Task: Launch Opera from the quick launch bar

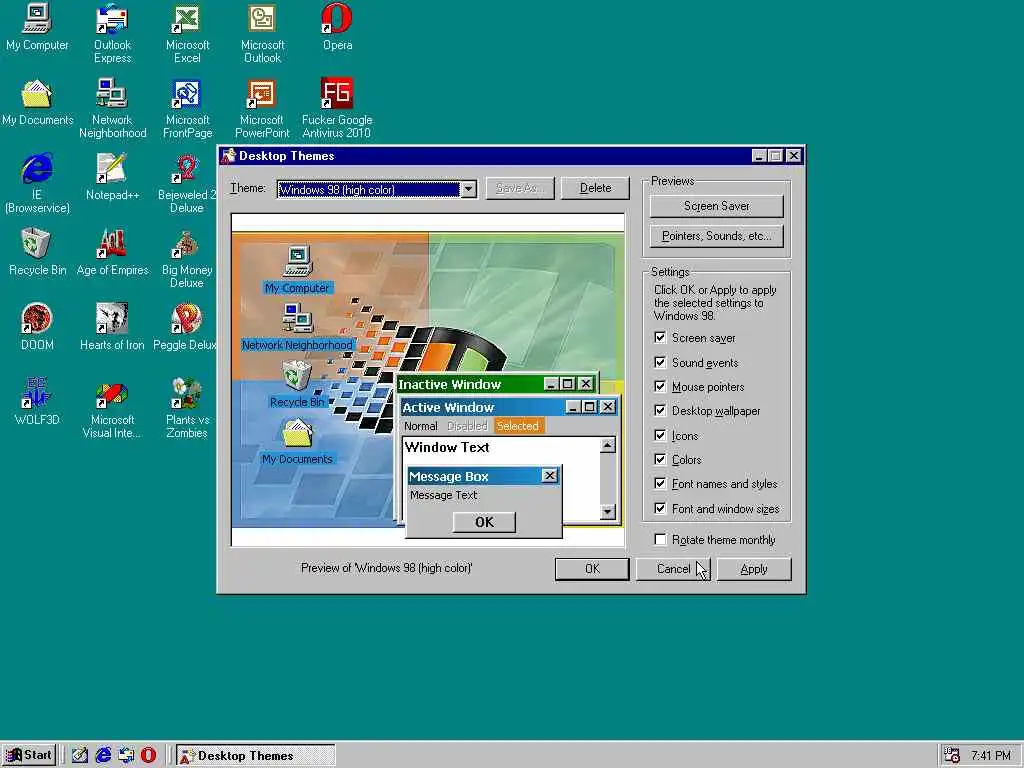Action: [x=149, y=756]
